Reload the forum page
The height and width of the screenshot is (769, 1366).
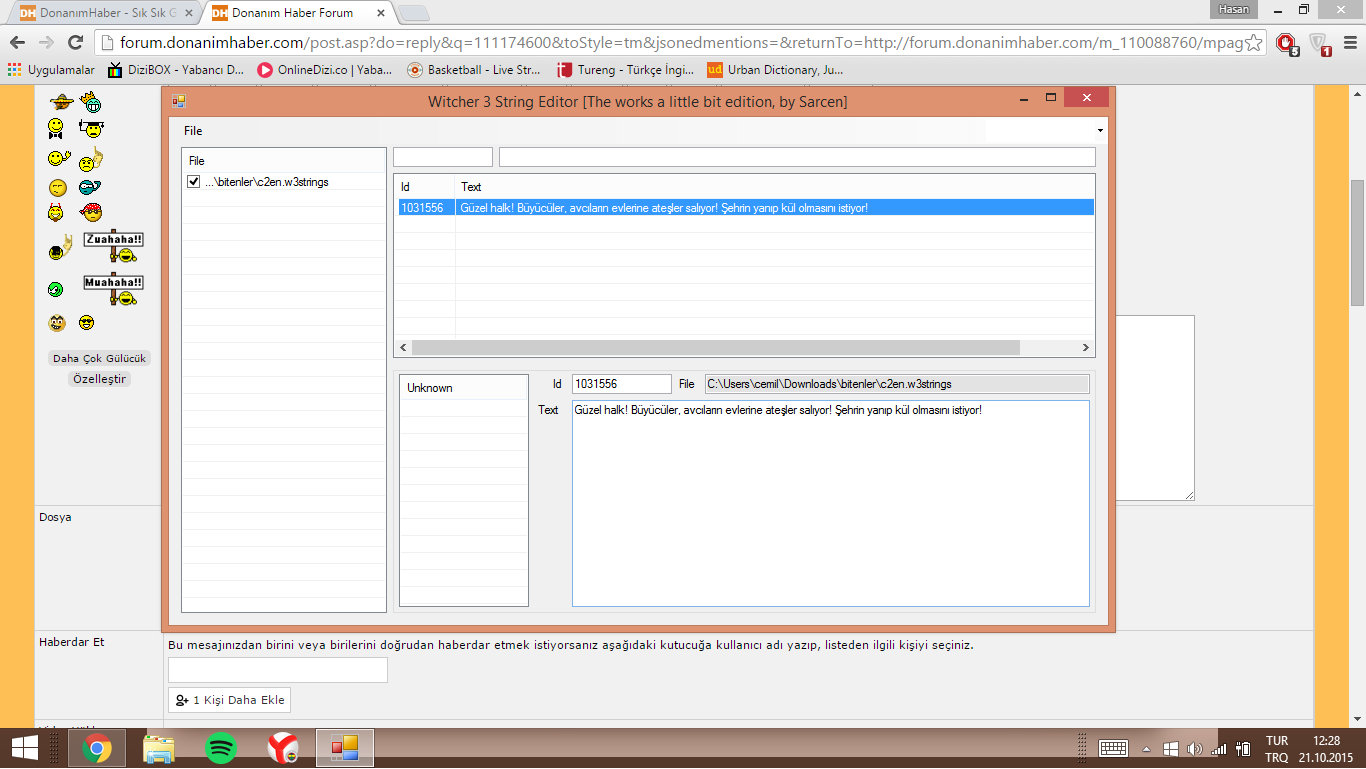(x=75, y=43)
